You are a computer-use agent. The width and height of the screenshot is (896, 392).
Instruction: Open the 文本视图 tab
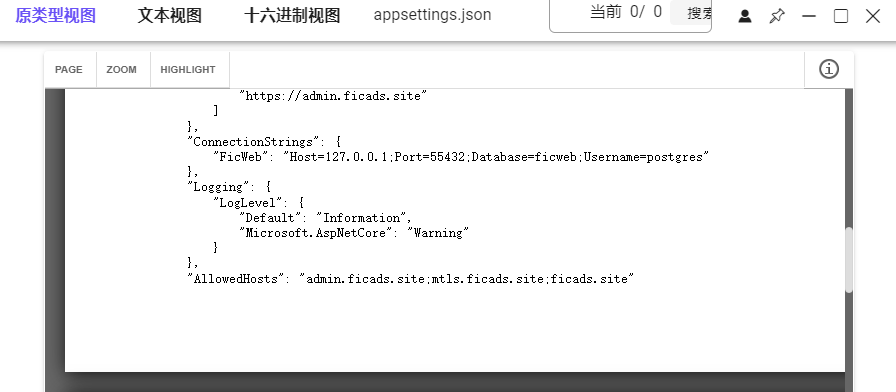170,15
